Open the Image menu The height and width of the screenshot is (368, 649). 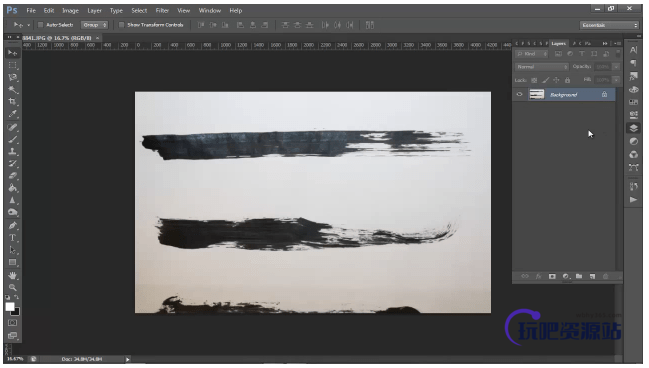pos(70,10)
